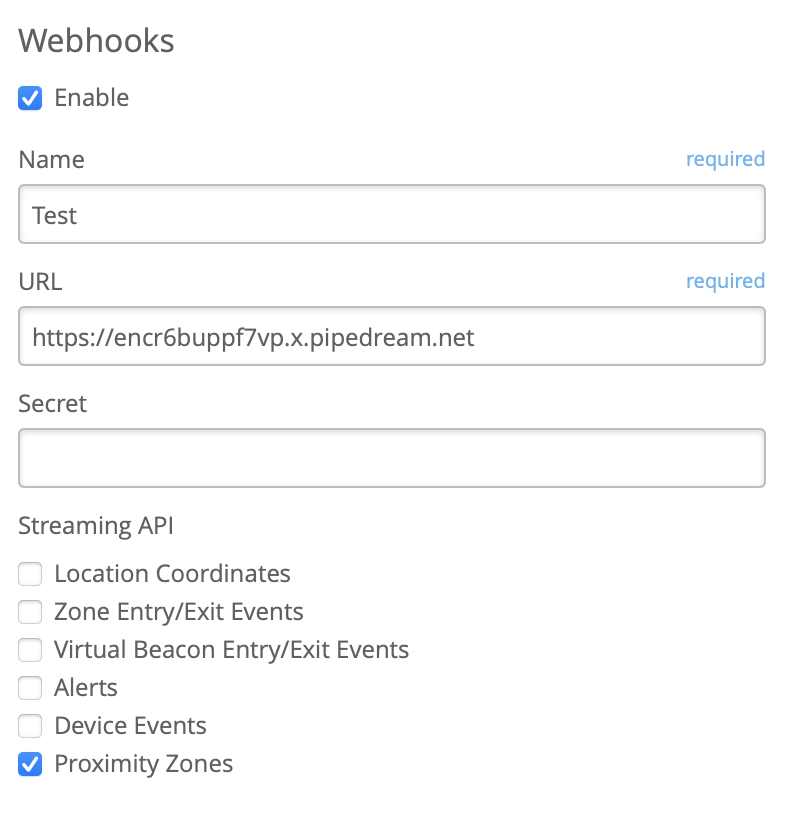The image size is (788, 816).
Task: Click the empty Secret input field
Action: 392,458
